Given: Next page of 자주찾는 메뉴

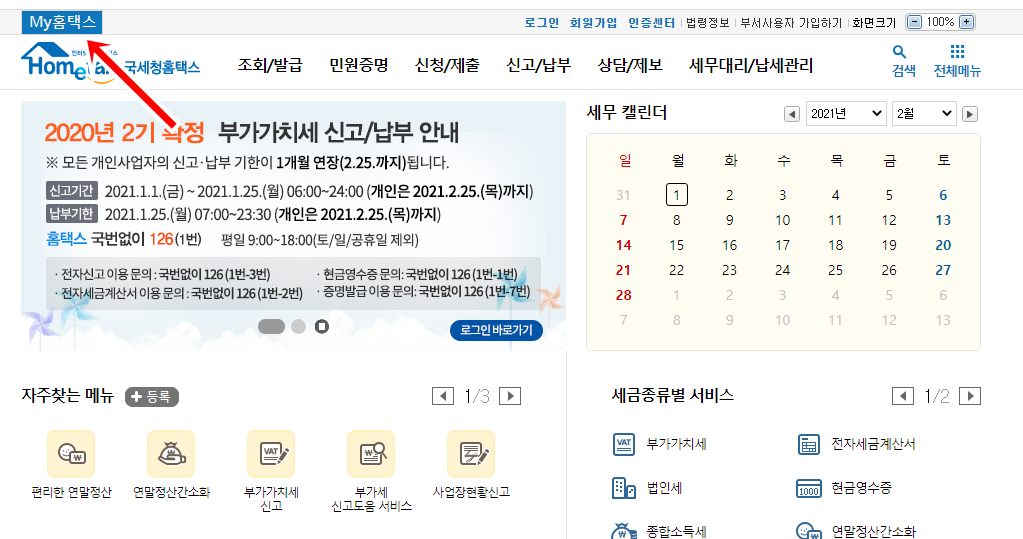Looking at the screenshot, I should coord(510,396).
